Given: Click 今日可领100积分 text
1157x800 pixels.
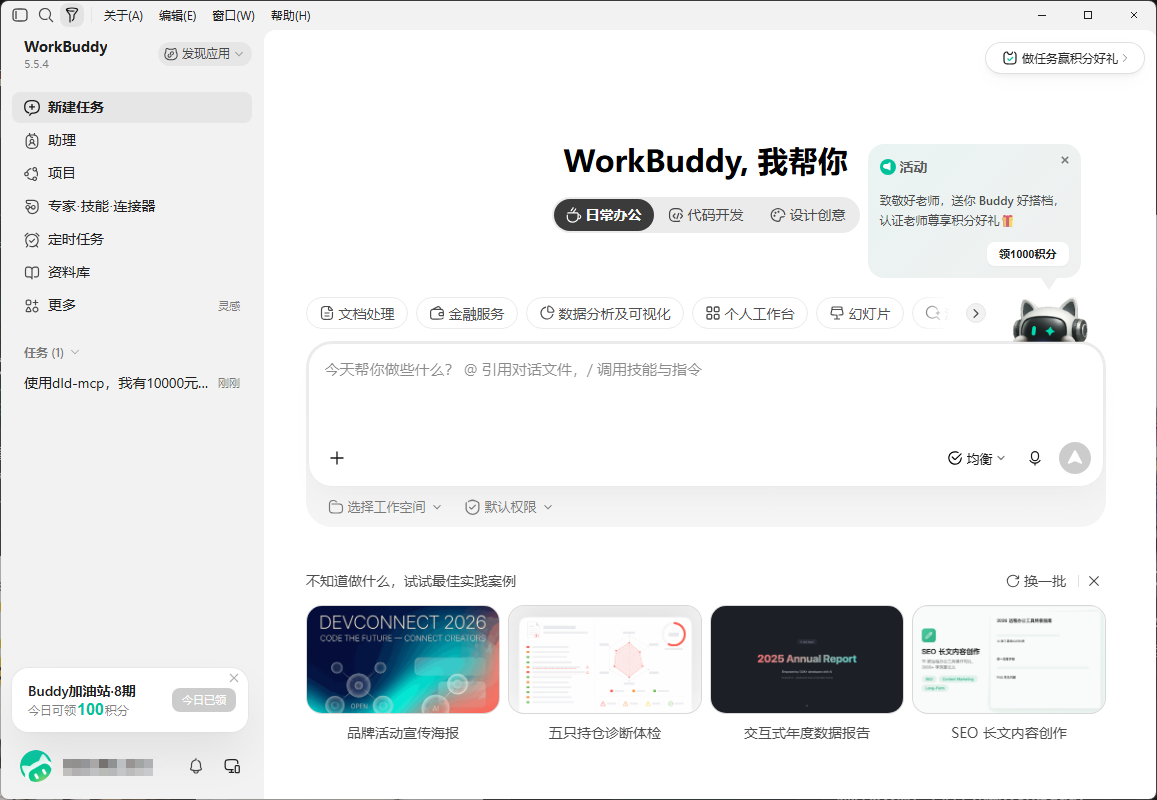Looking at the screenshot, I should (78, 710).
